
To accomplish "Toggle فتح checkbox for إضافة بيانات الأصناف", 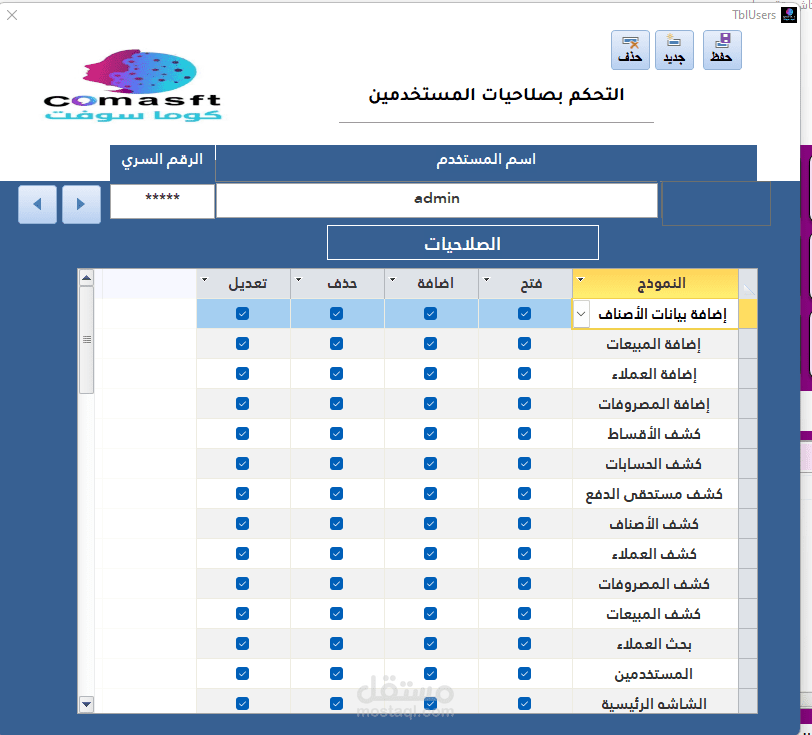I will coord(524,314).
